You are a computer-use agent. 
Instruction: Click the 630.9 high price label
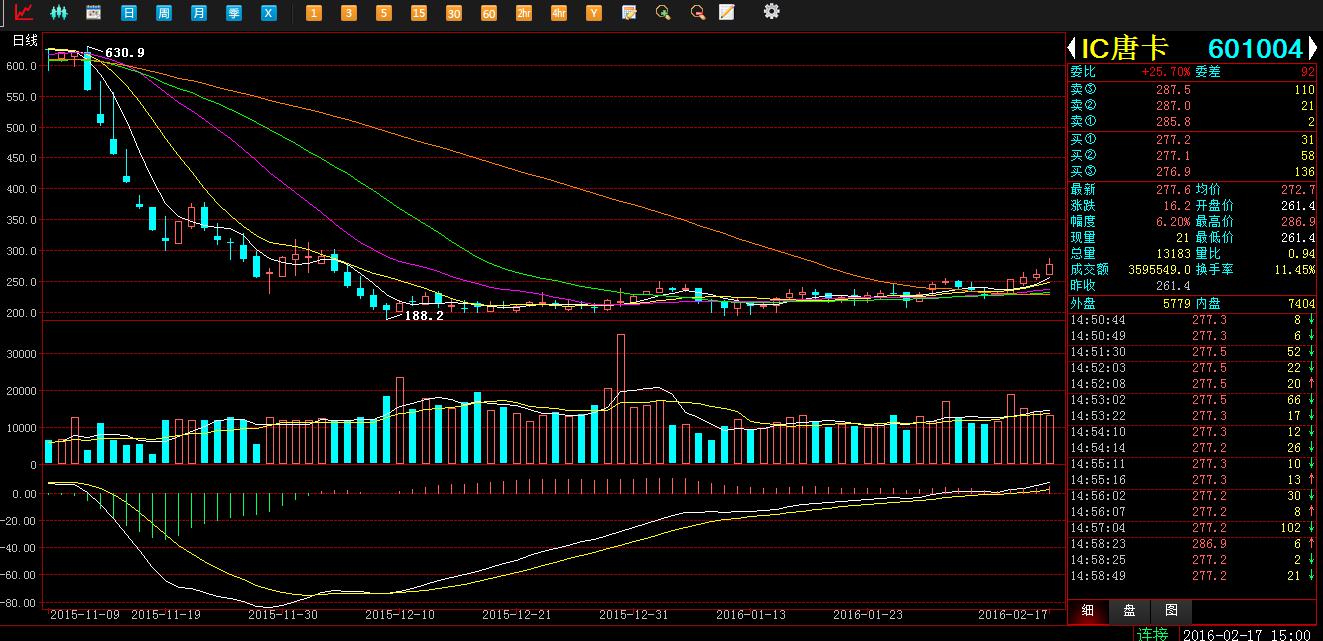[125, 52]
